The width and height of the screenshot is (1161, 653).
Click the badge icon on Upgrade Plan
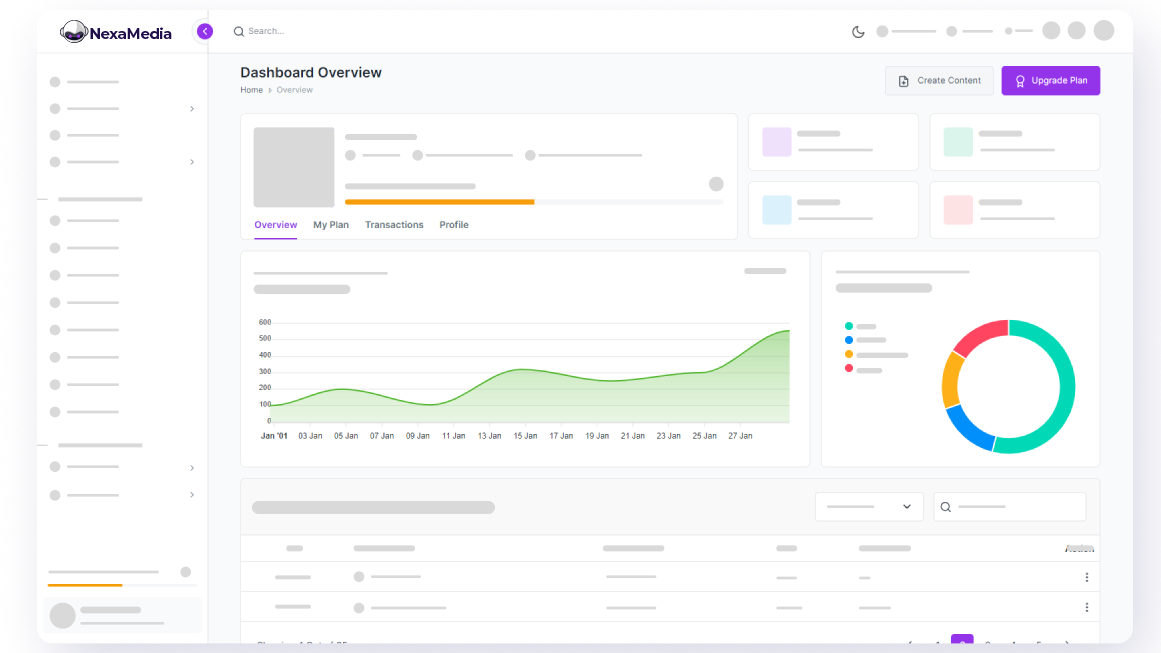pos(1019,81)
